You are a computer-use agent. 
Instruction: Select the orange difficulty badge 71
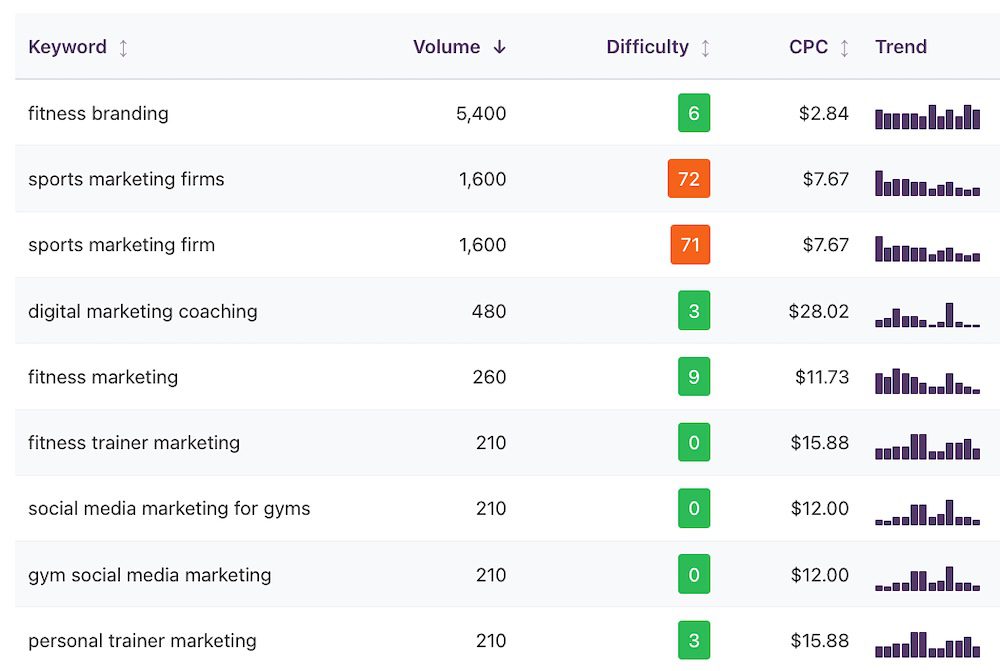click(690, 245)
